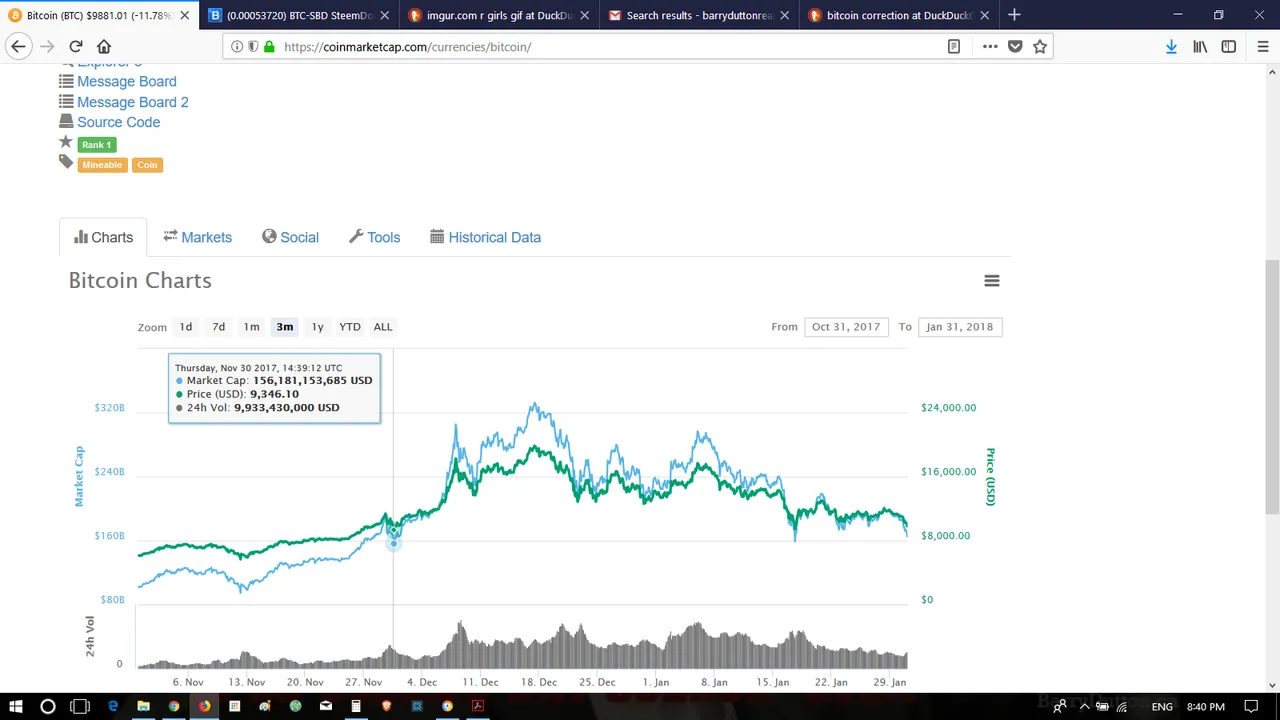This screenshot has width=1280, height=720.
Task: Open the notification action center
Action: (x=1251, y=706)
